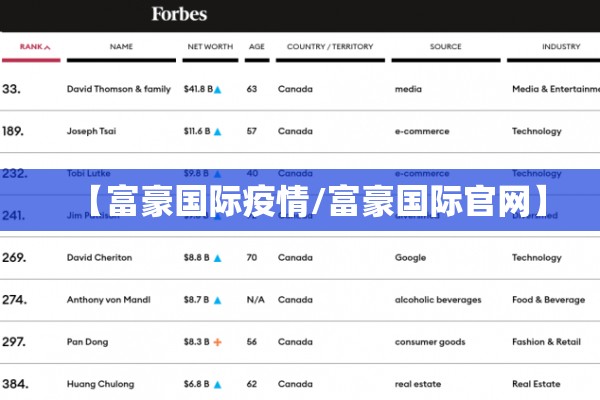Sort by the SOURCE column header
The image size is (600, 400).
click(x=445, y=47)
